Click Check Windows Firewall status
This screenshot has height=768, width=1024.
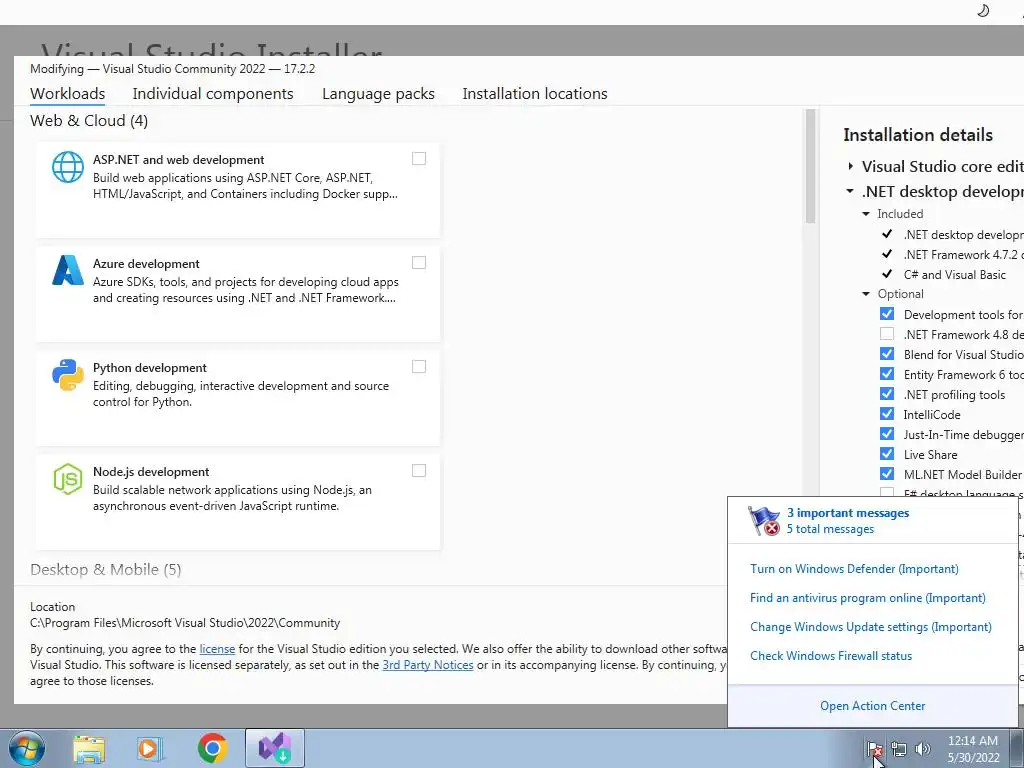[x=831, y=656]
